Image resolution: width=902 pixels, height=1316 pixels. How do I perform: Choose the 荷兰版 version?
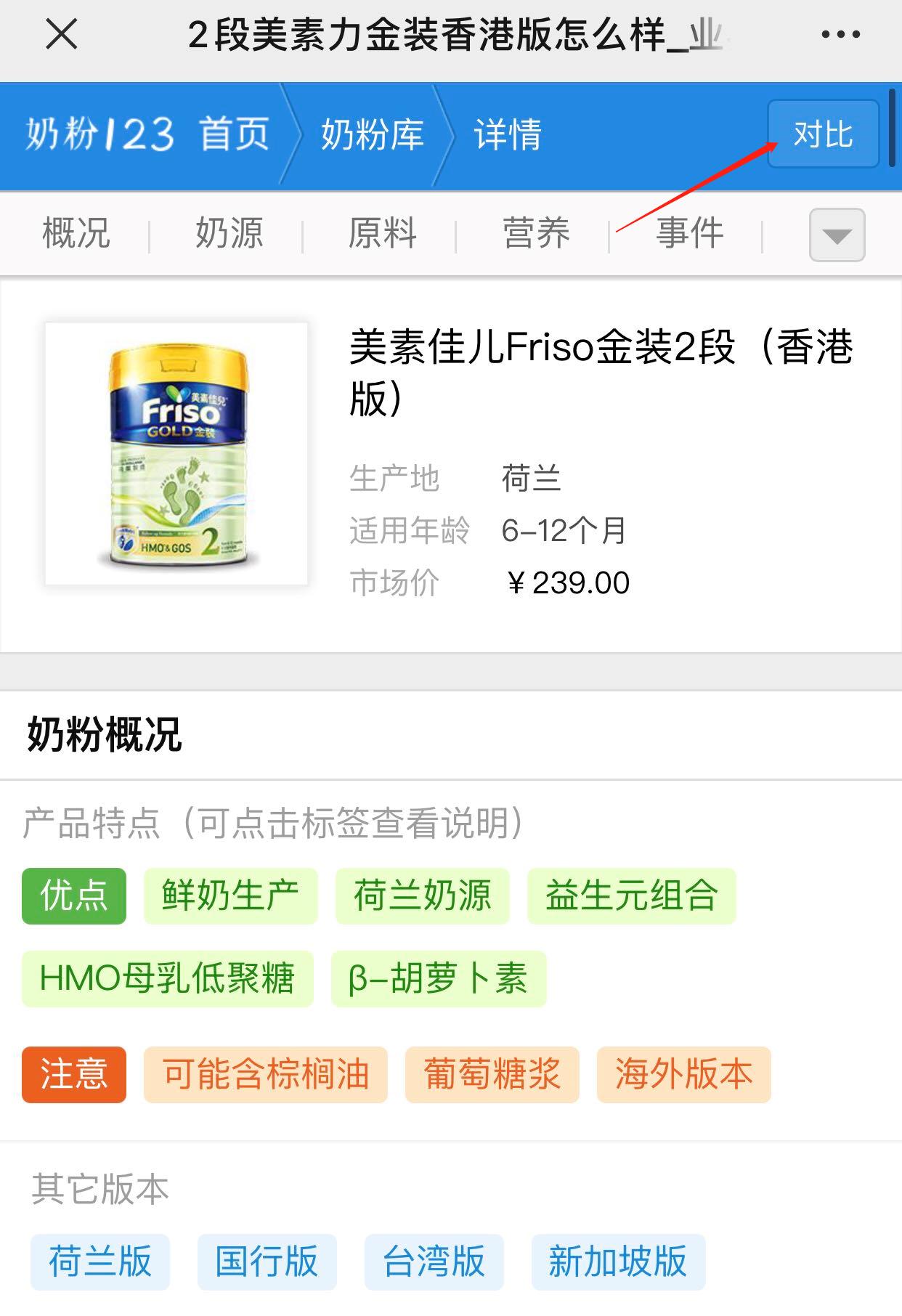(x=100, y=1262)
